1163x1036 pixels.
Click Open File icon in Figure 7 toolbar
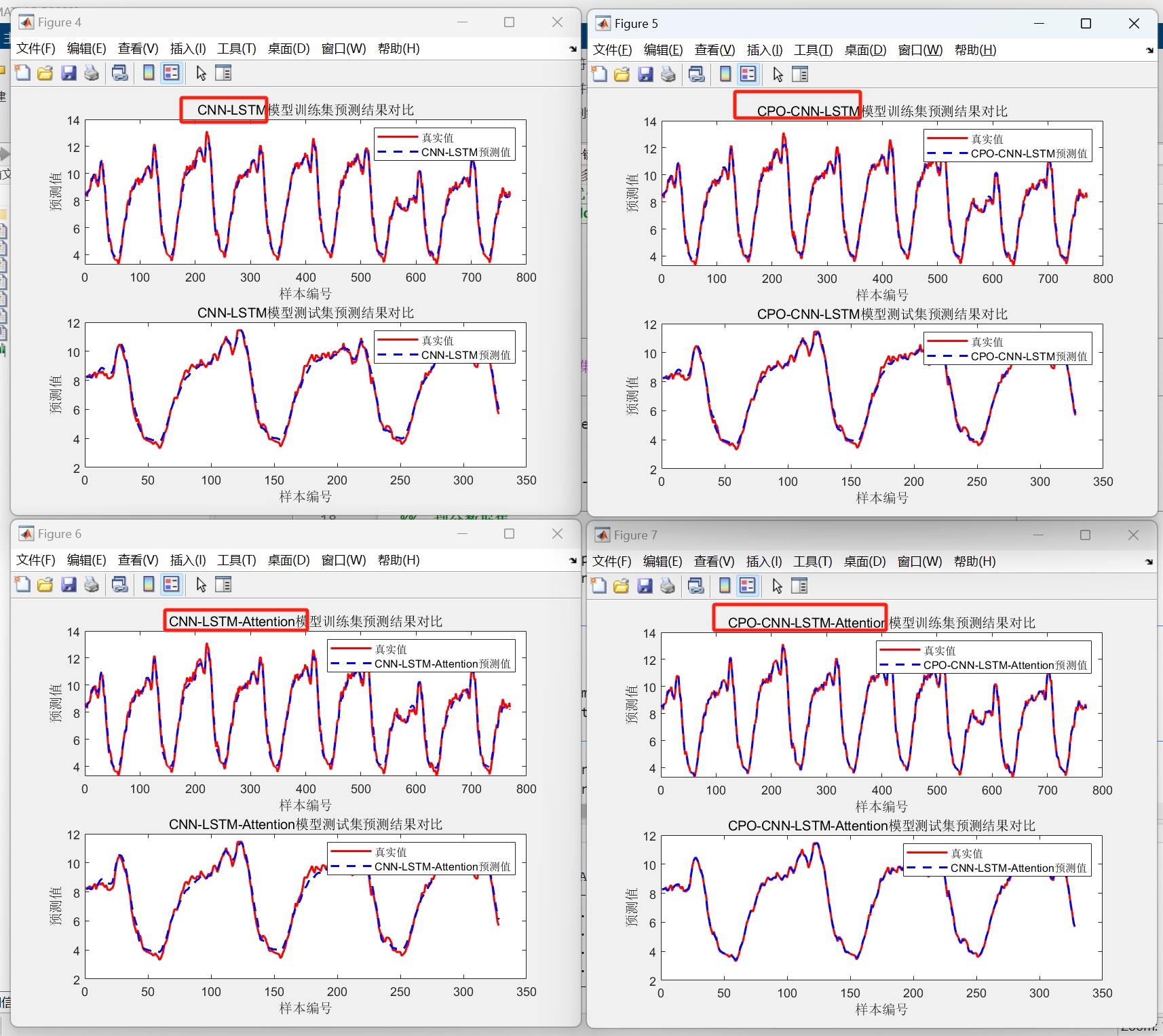[622, 586]
